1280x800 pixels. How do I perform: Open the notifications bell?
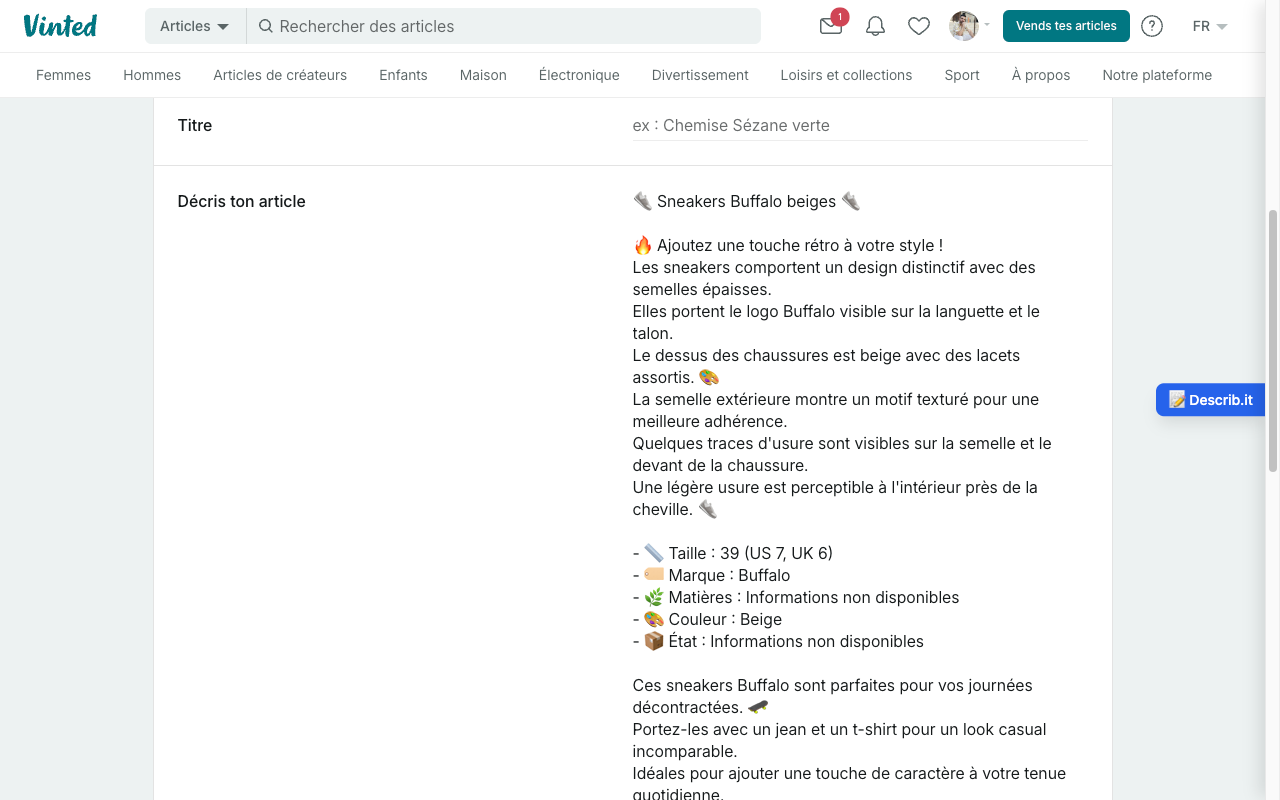(x=875, y=26)
